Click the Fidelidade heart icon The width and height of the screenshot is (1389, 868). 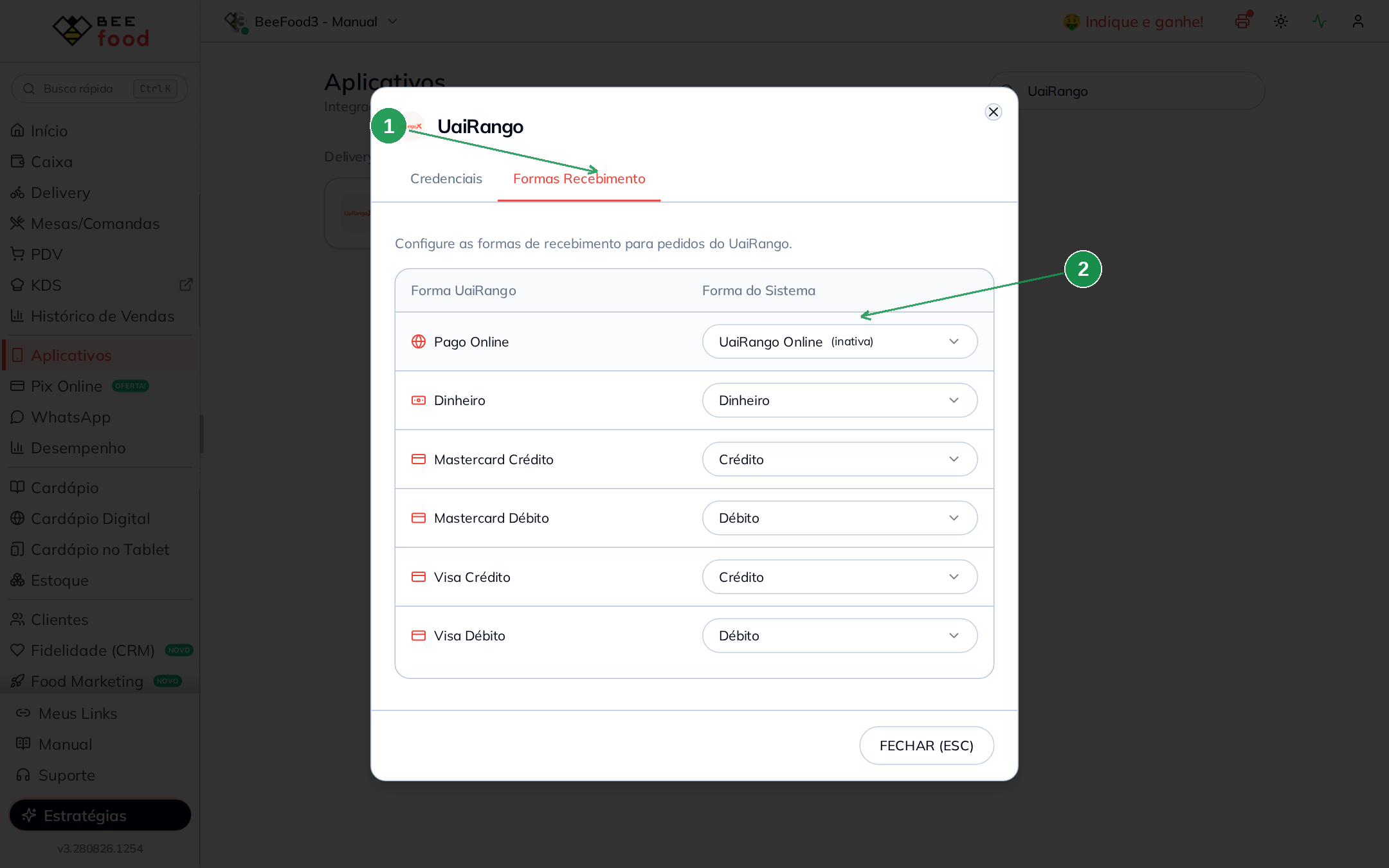tap(17, 650)
